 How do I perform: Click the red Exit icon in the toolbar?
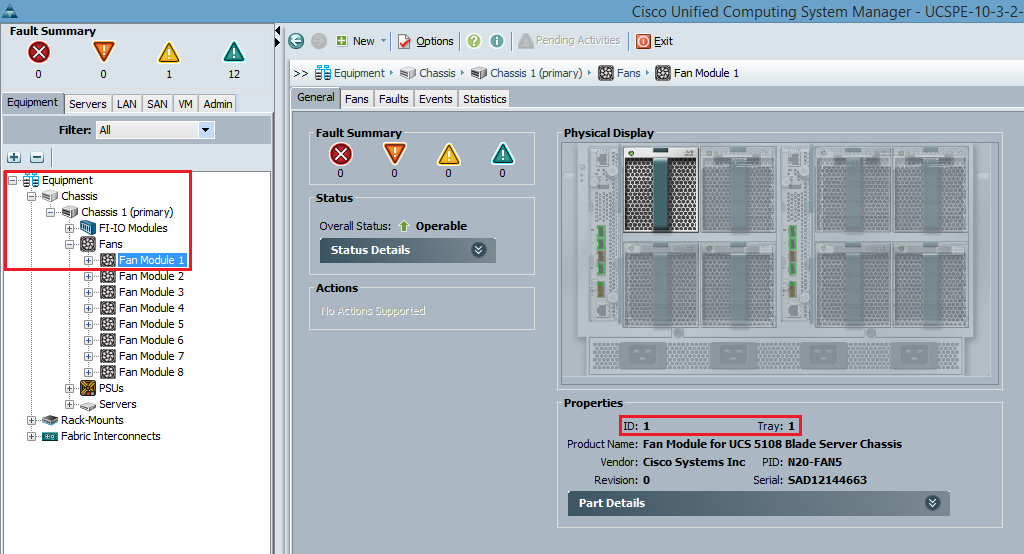tap(643, 41)
